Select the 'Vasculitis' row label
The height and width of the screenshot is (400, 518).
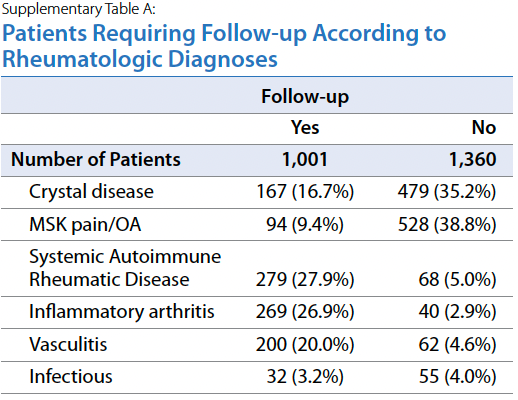coord(68,344)
